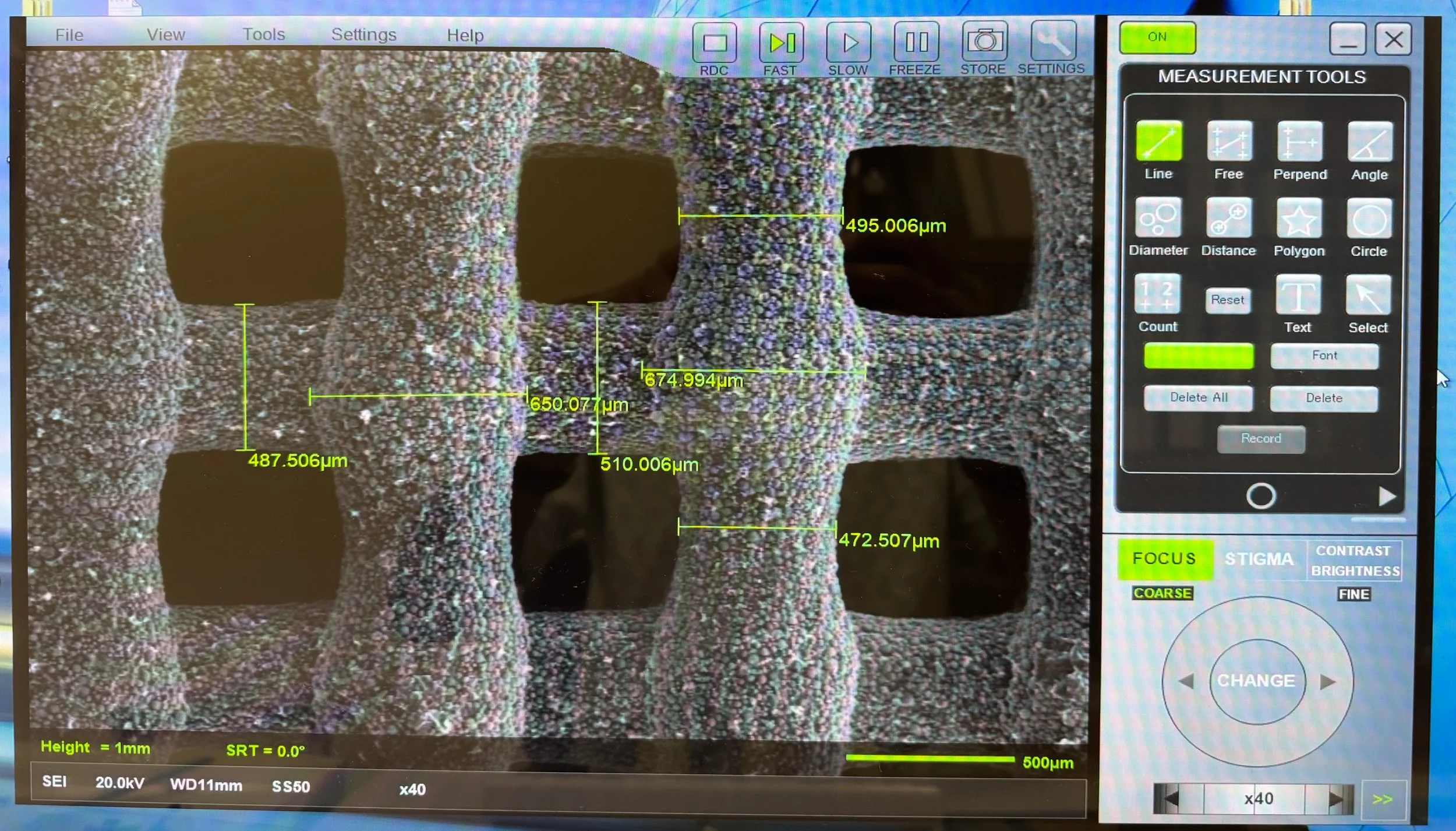
Task: Open the Tools menu
Action: 264,34
